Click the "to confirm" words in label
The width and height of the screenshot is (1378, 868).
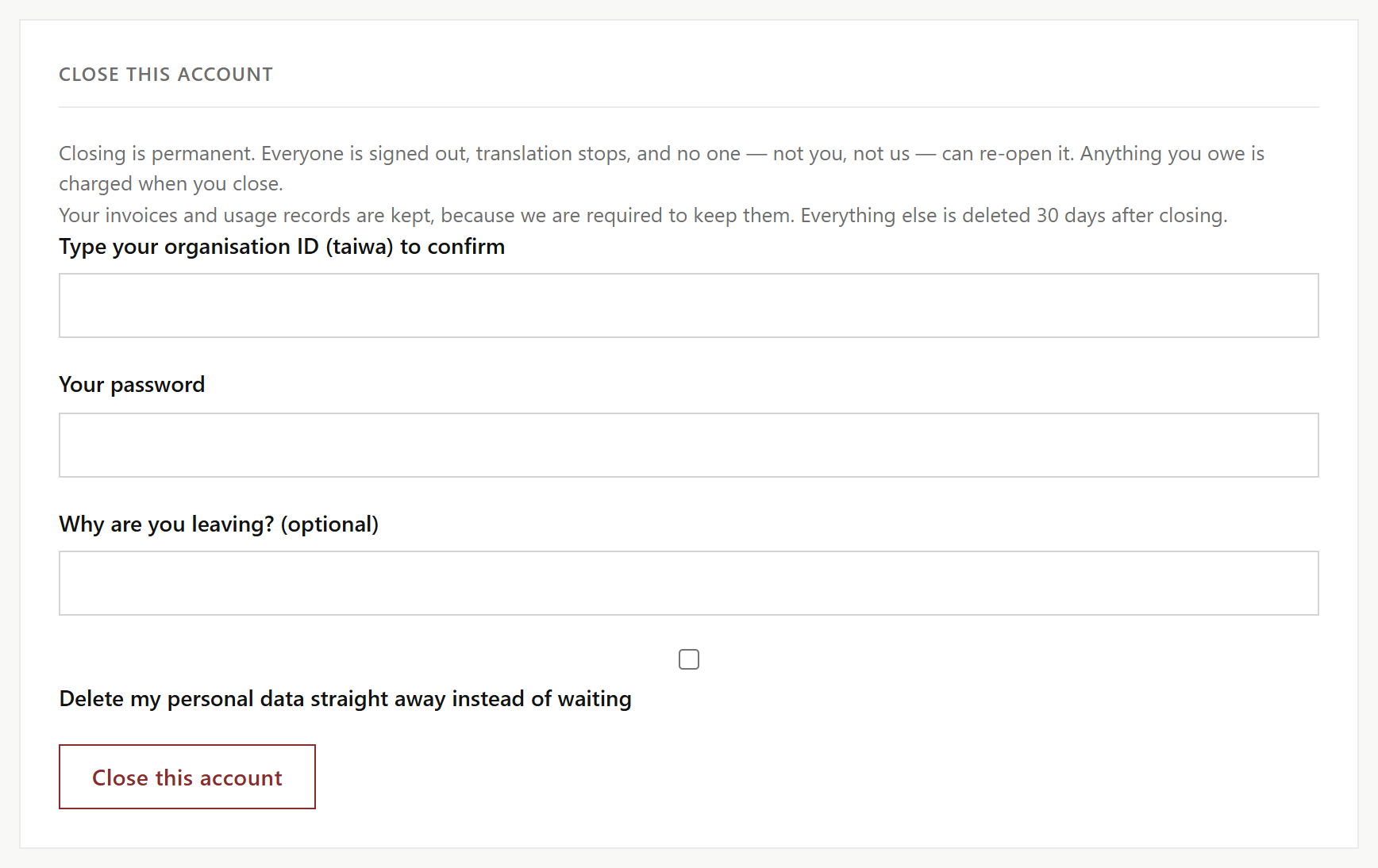pyautogui.click(x=452, y=247)
